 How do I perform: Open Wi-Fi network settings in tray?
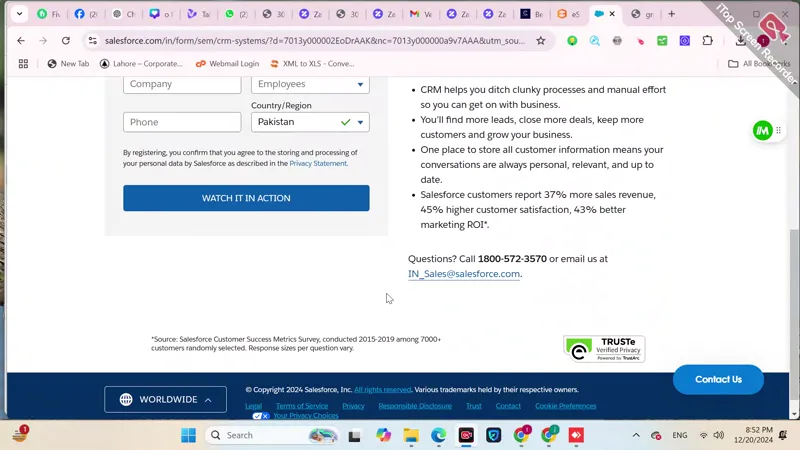click(x=703, y=435)
